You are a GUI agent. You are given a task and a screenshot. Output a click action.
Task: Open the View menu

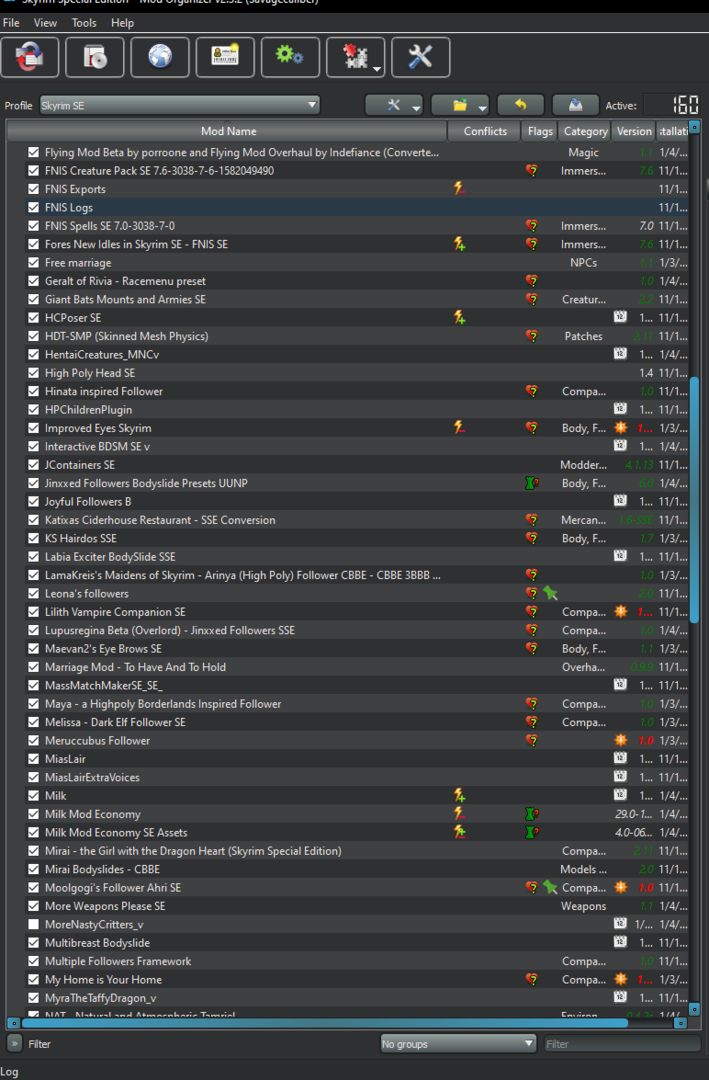(x=45, y=23)
